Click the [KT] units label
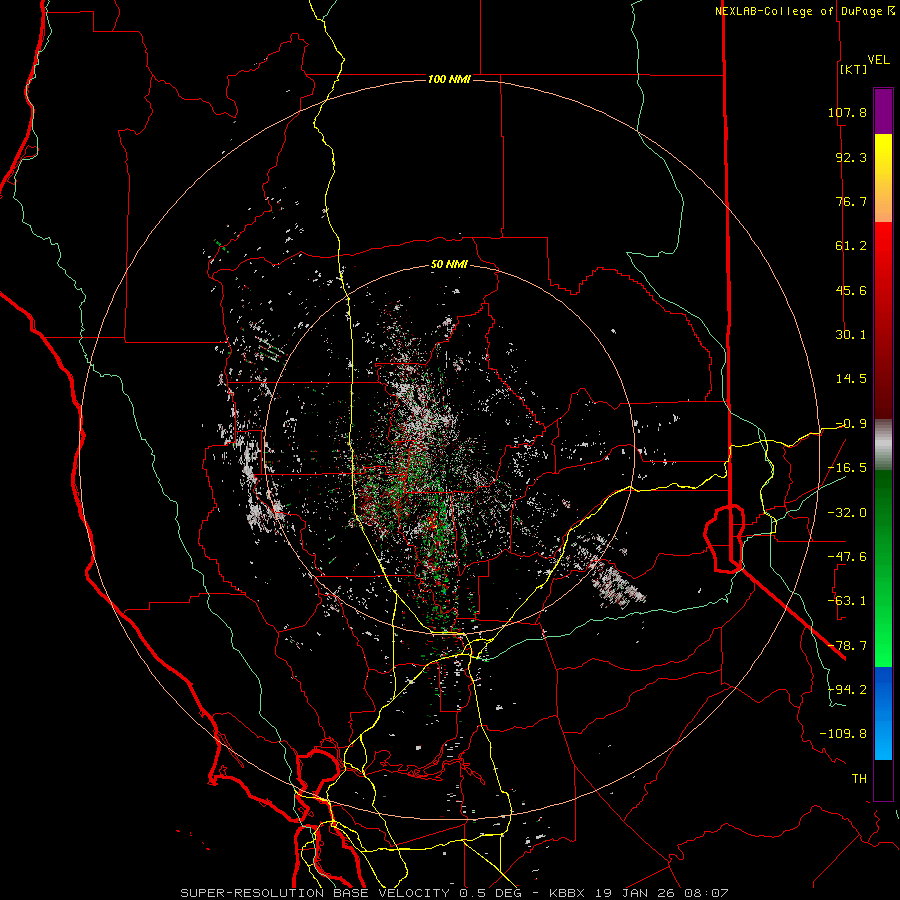Viewport: 900px width, 900px height. point(853,69)
